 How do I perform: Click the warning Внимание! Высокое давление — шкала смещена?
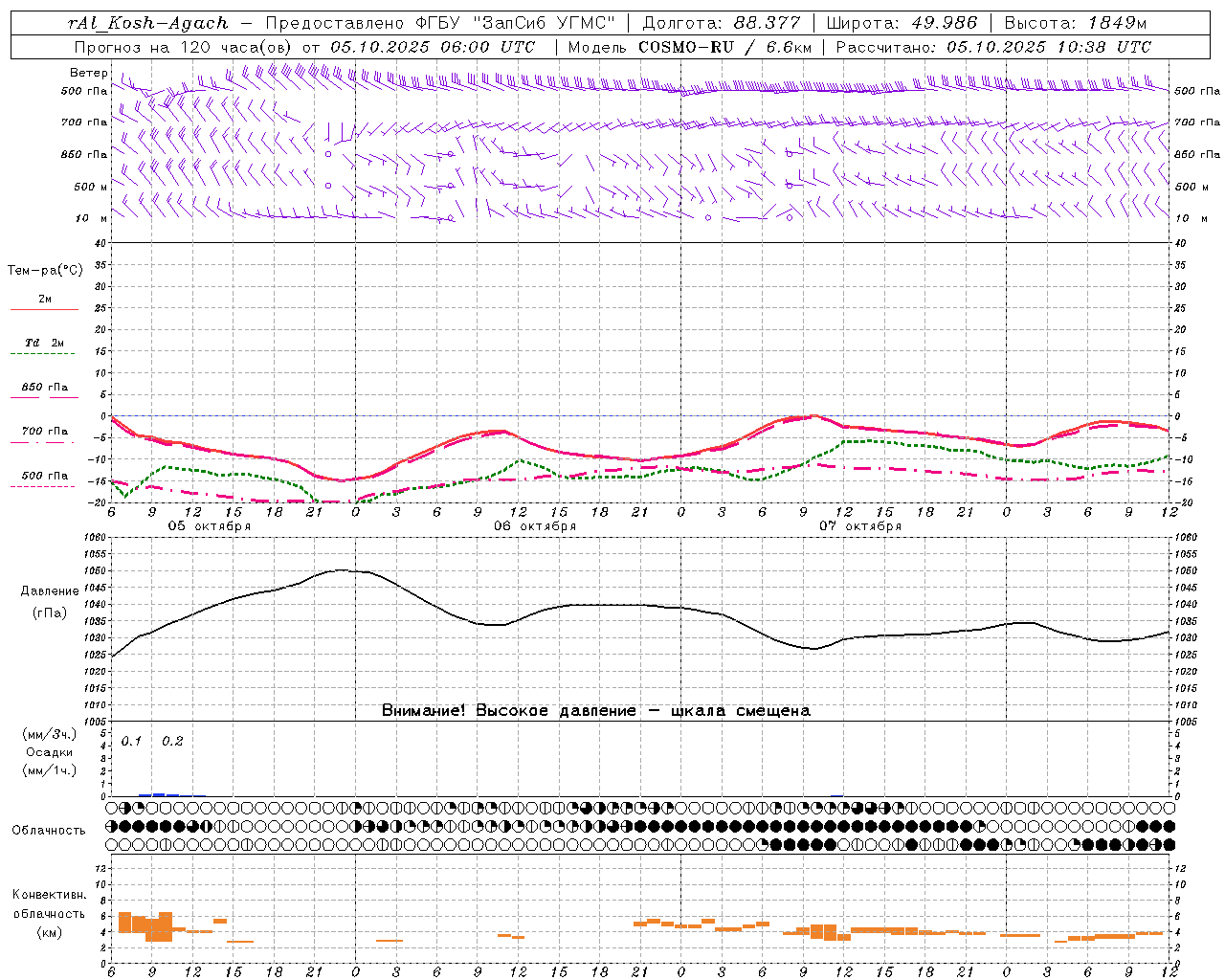click(595, 711)
